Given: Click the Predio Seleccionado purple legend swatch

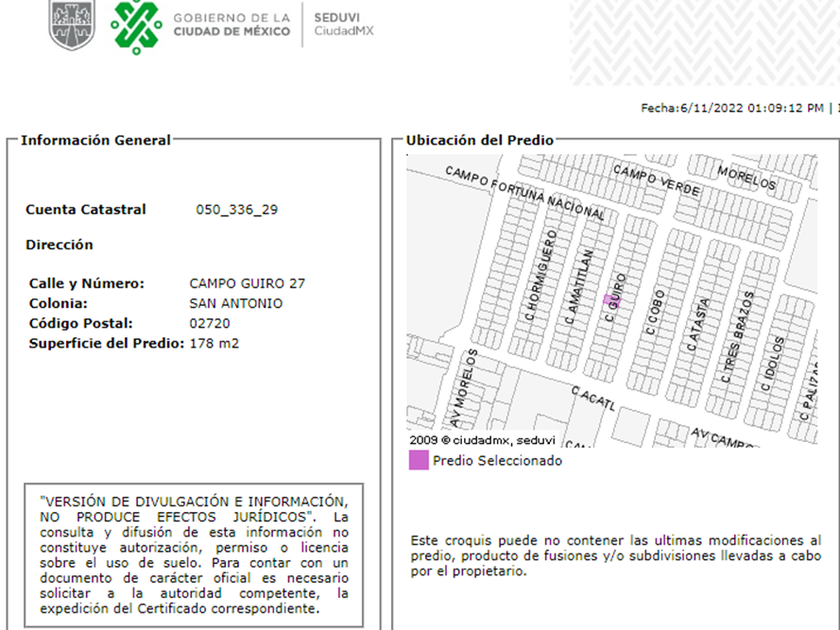Looking at the screenshot, I should point(419,460).
